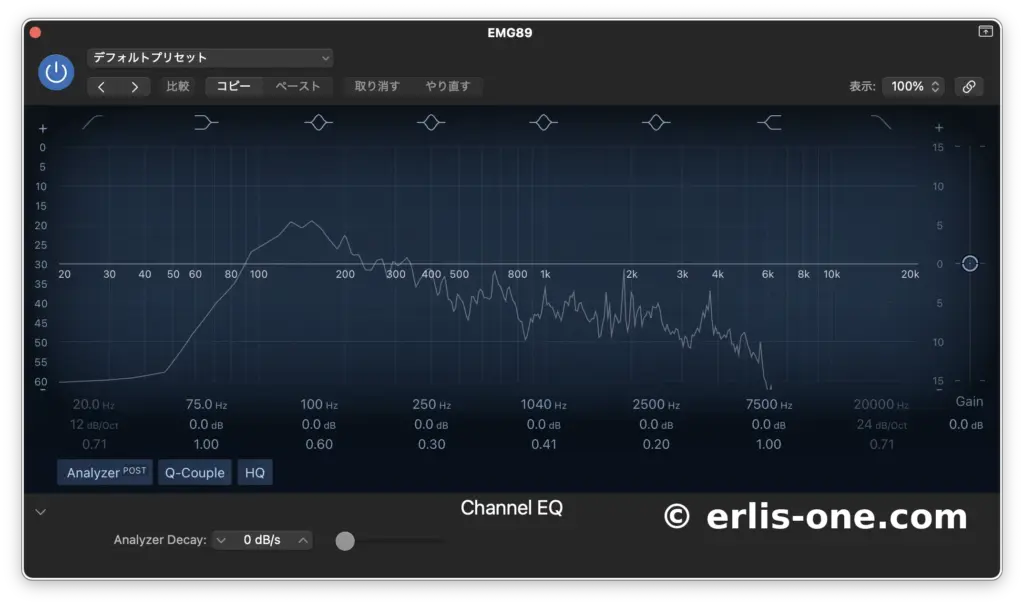Click the コピー copy button
Image resolution: width=1024 pixels, height=606 pixels.
[x=234, y=86]
